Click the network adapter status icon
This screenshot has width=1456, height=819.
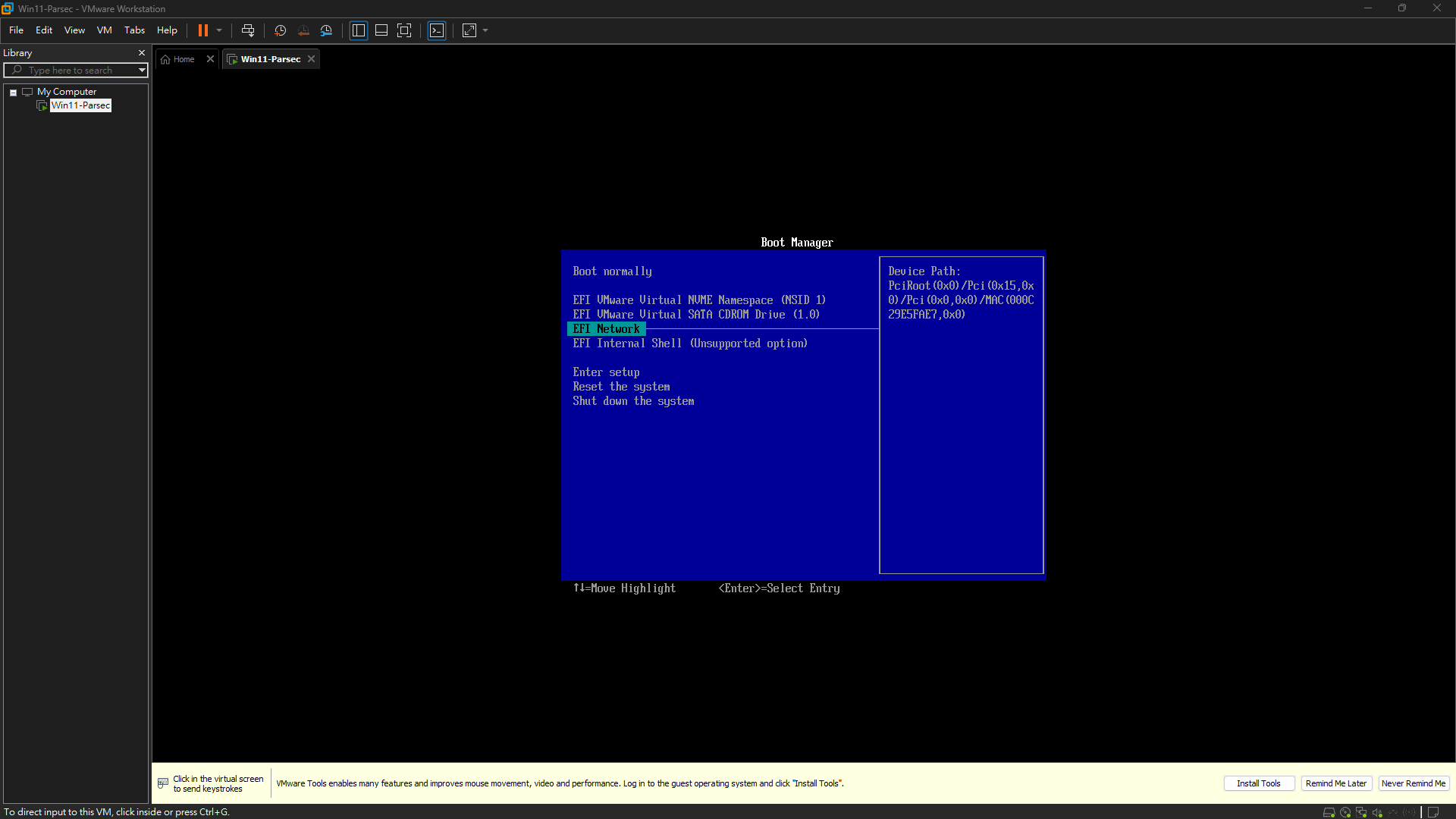click(1361, 812)
